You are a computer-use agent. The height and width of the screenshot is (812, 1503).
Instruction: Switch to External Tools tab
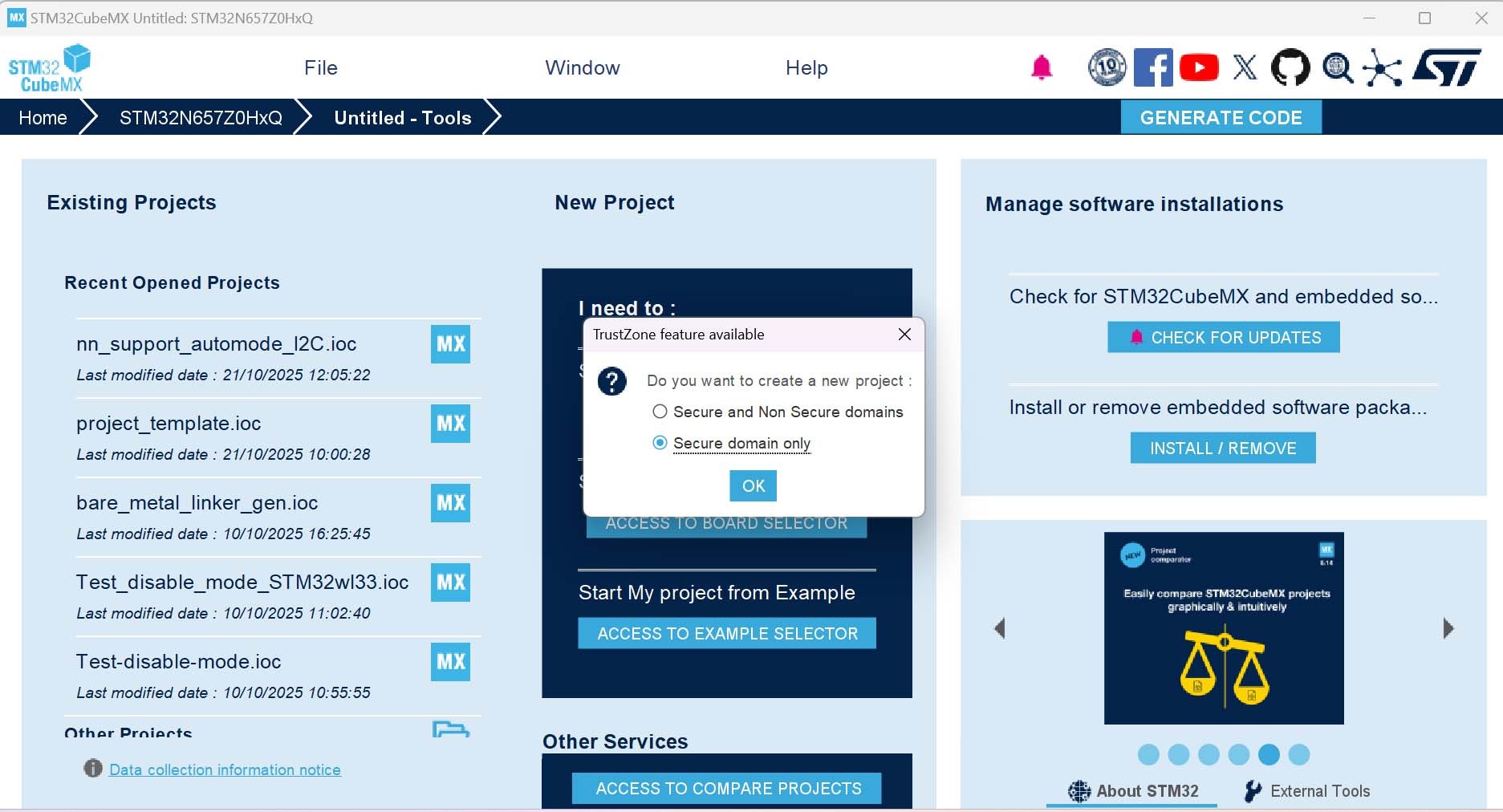[x=1307, y=791]
